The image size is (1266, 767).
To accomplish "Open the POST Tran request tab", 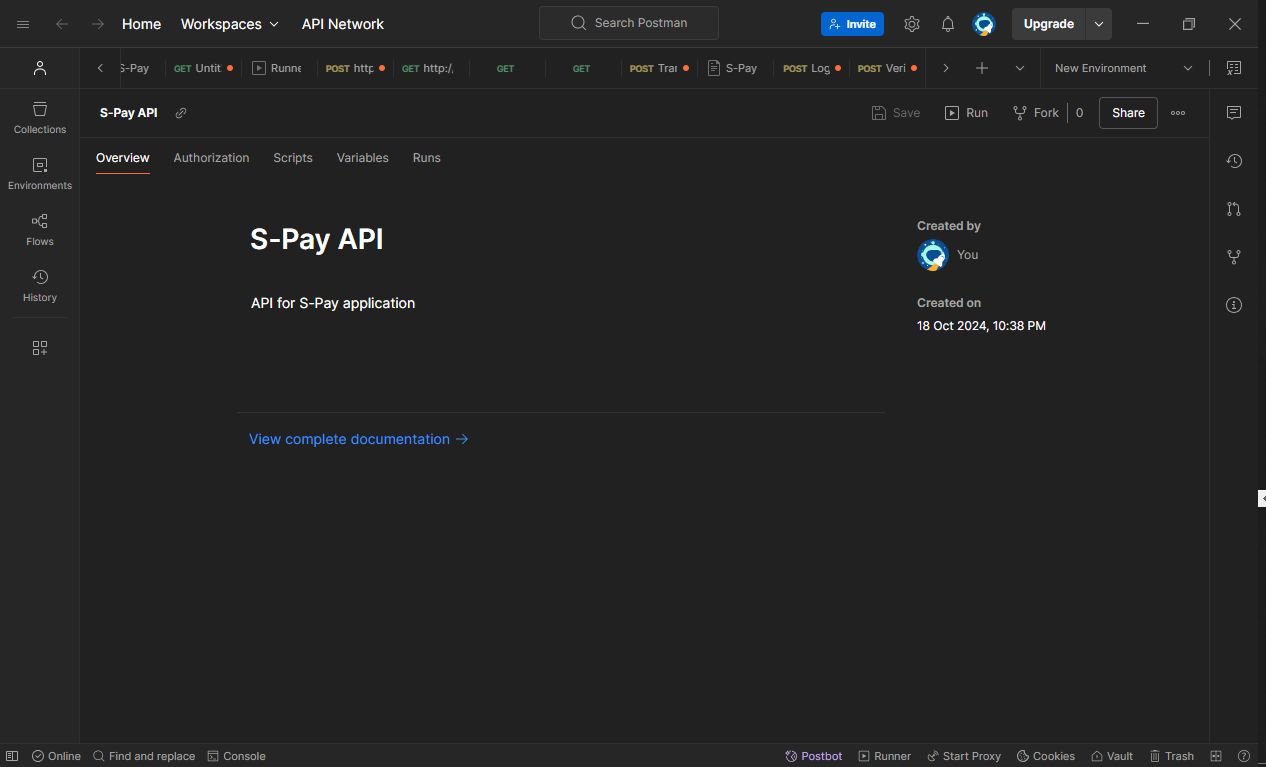I will tap(659, 68).
